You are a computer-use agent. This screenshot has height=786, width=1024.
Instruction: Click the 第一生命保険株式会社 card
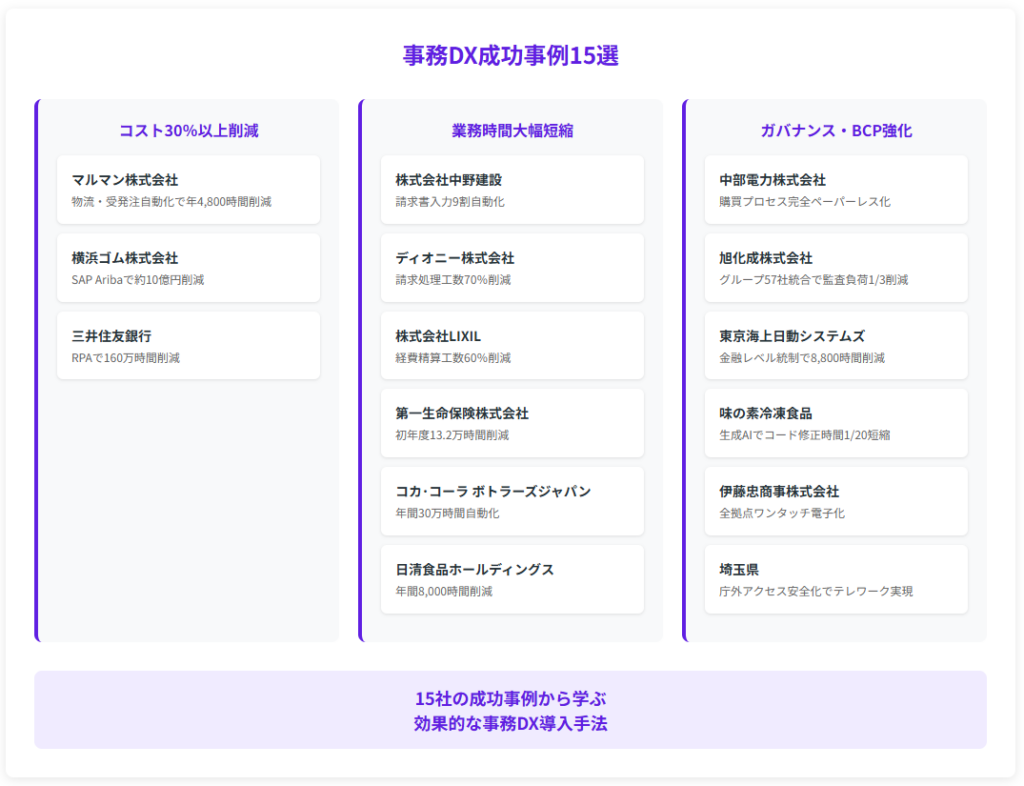512,423
